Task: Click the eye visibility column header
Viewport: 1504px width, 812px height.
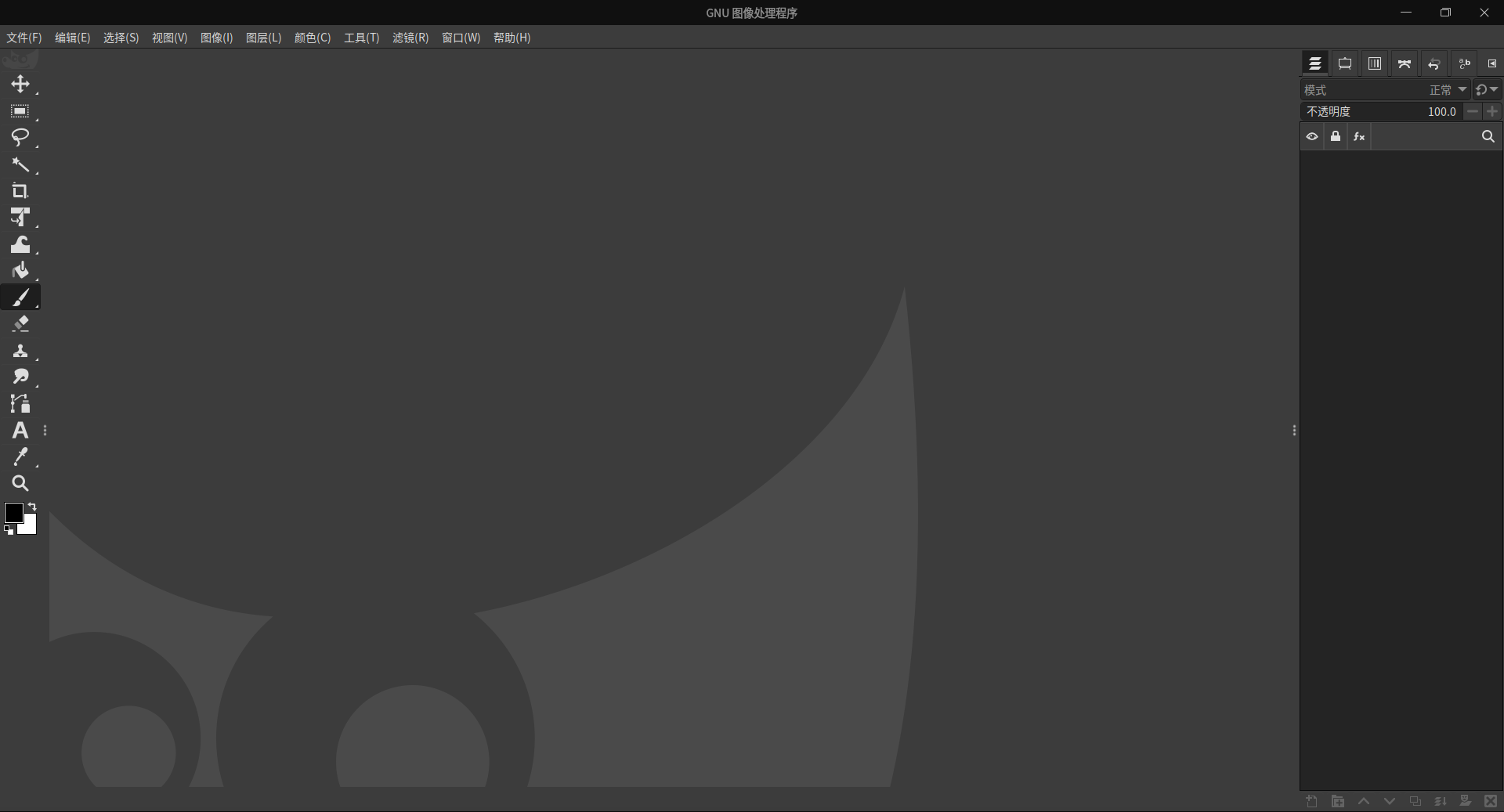Action: point(1312,136)
